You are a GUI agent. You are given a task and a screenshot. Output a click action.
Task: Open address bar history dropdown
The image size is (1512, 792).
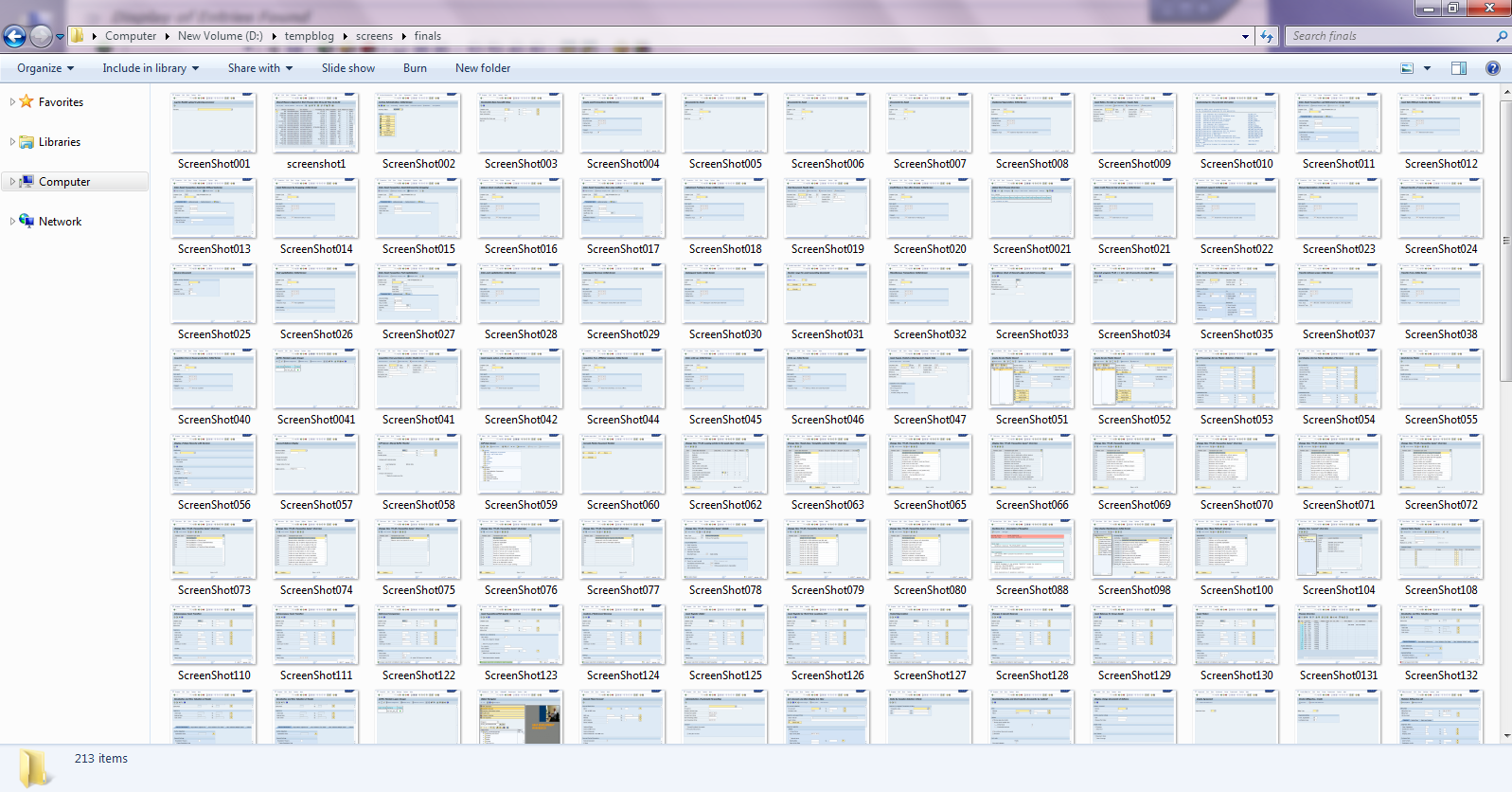pos(1245,36)
